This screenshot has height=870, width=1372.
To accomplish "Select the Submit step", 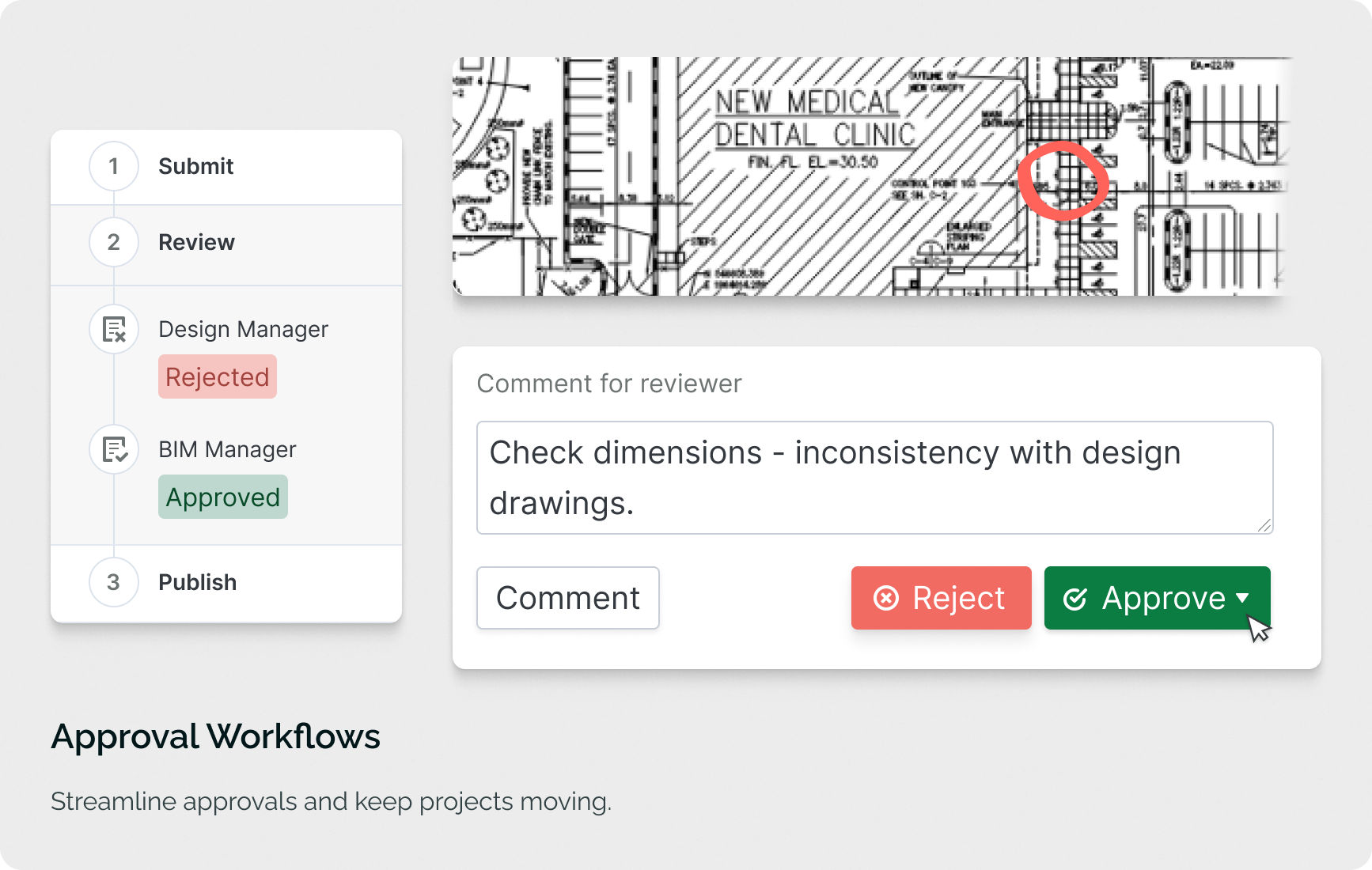I will [x=195, y=166].
